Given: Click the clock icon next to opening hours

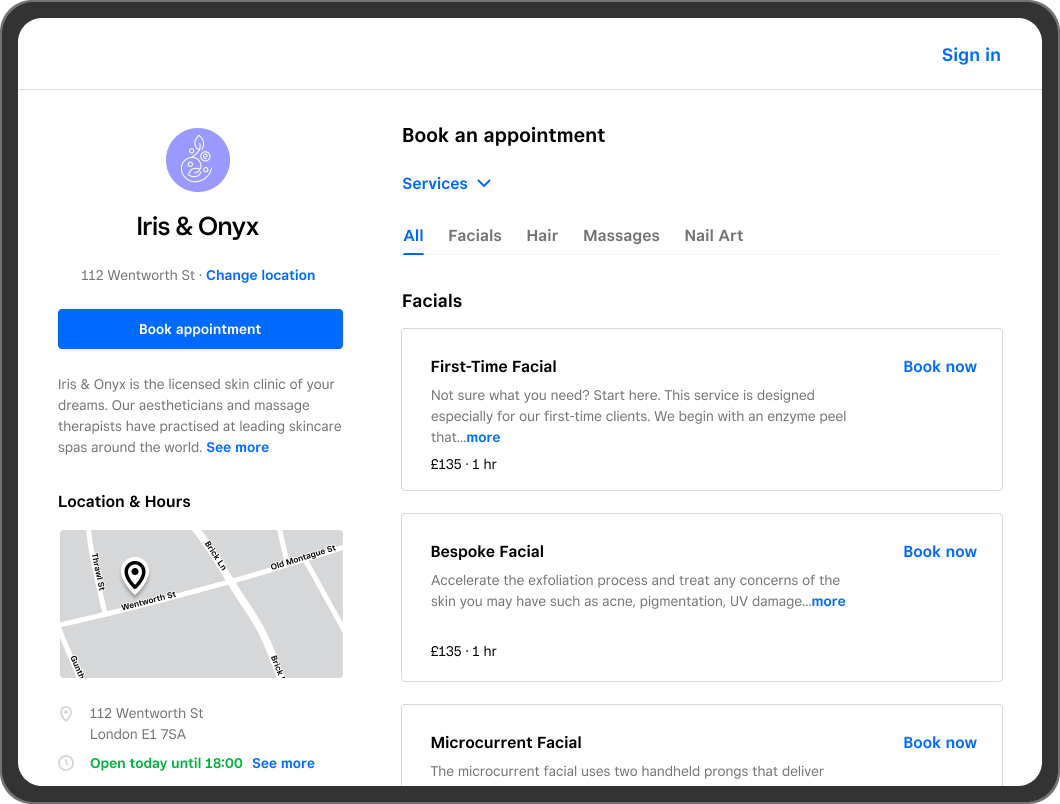Looking at the screenshot, I should [x=66, y=762].
